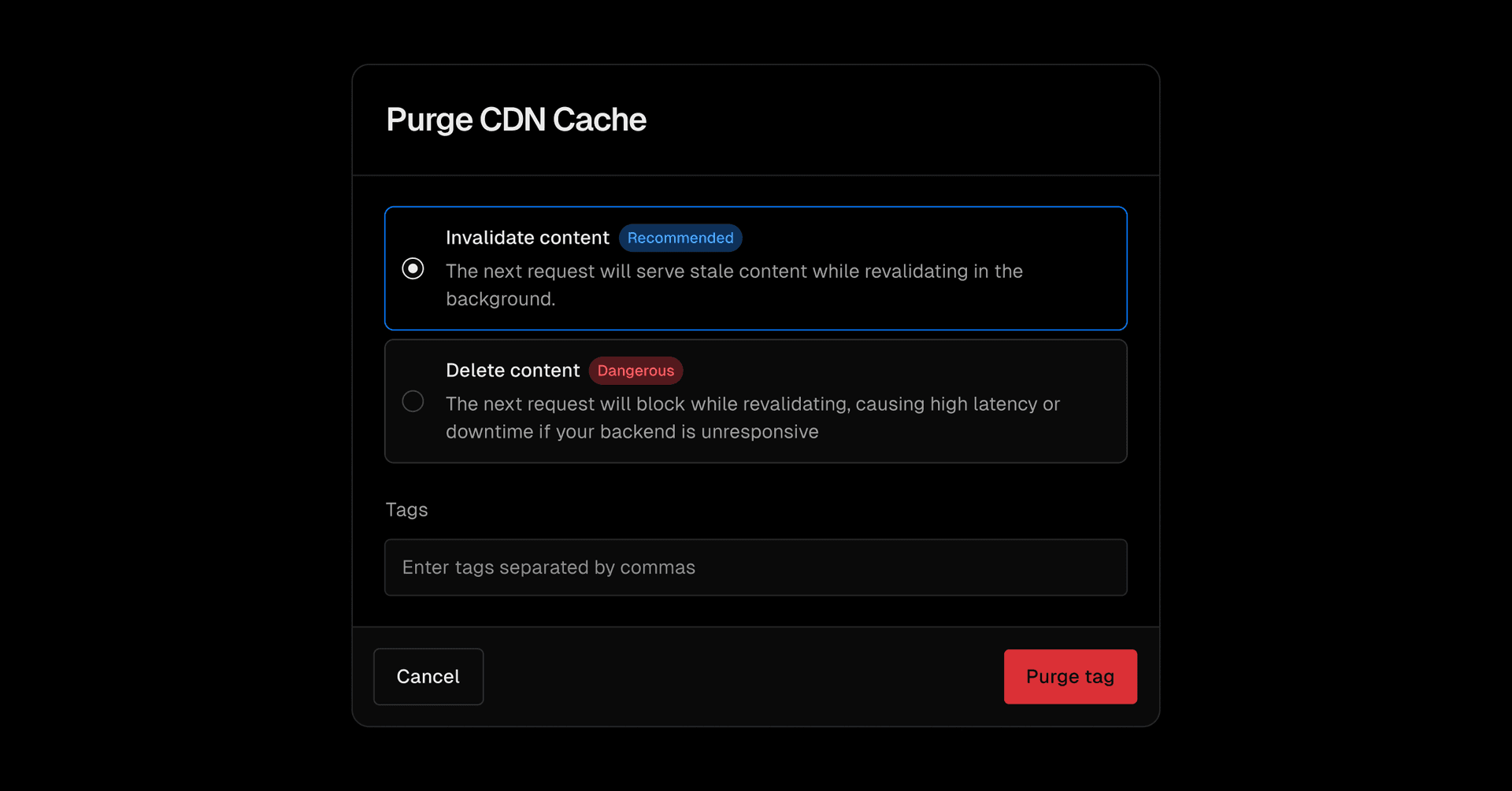This screenshot has width=1512, height=791.
Task: Click the "Delete content" option title
Action: (513, 371)
